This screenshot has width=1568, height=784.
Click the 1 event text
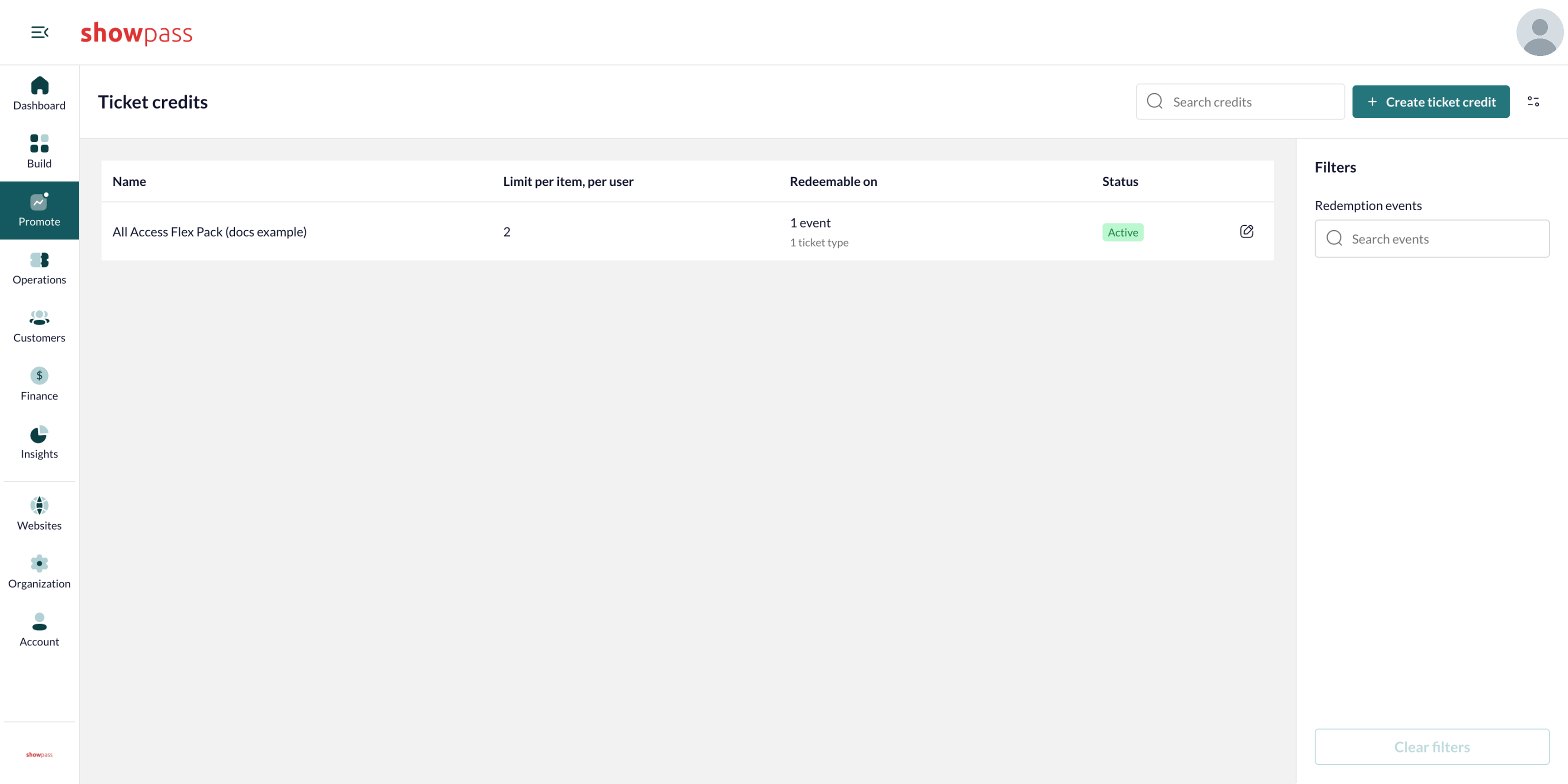810,223
